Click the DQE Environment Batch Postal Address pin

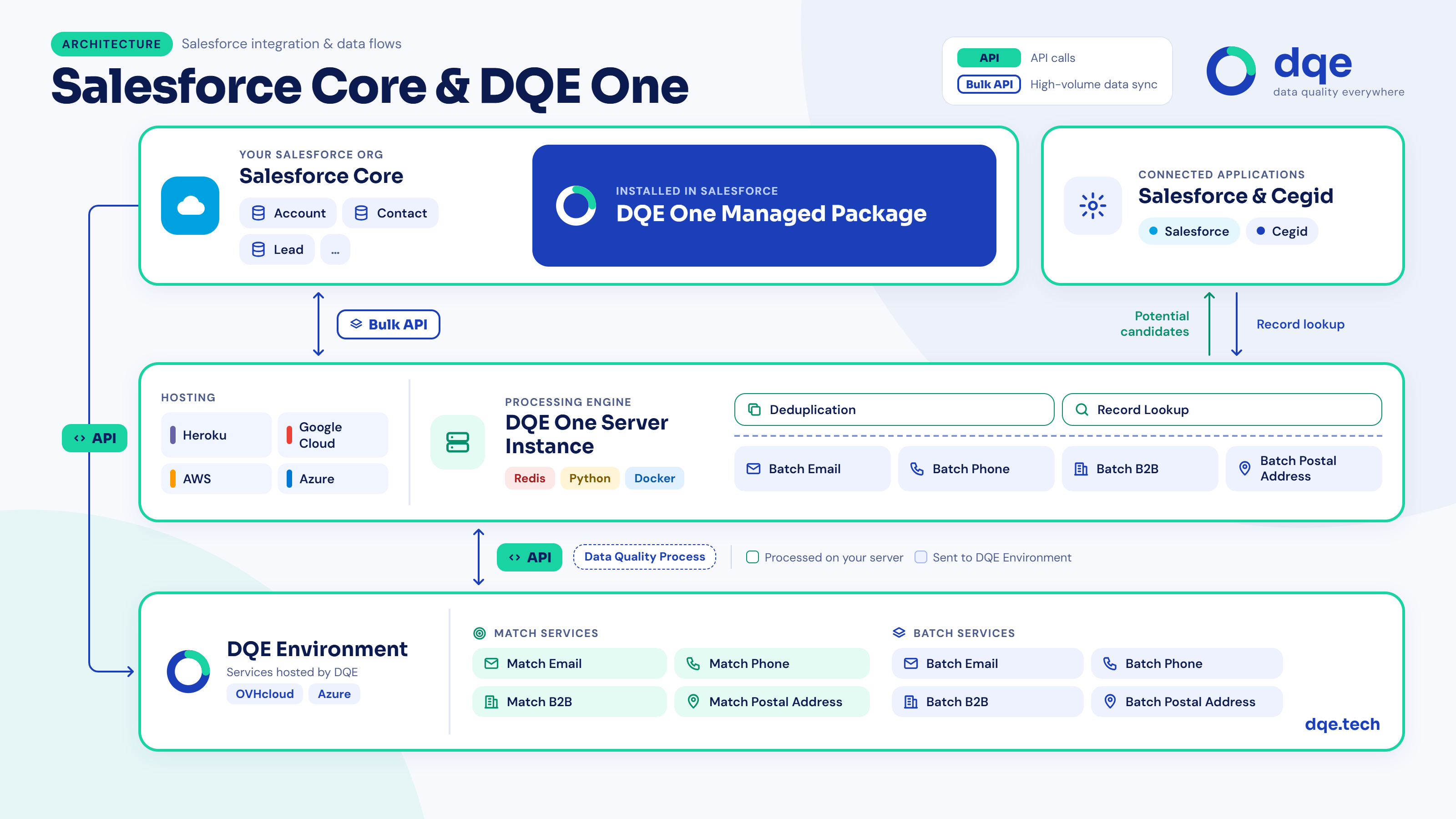click(1110, 701)
